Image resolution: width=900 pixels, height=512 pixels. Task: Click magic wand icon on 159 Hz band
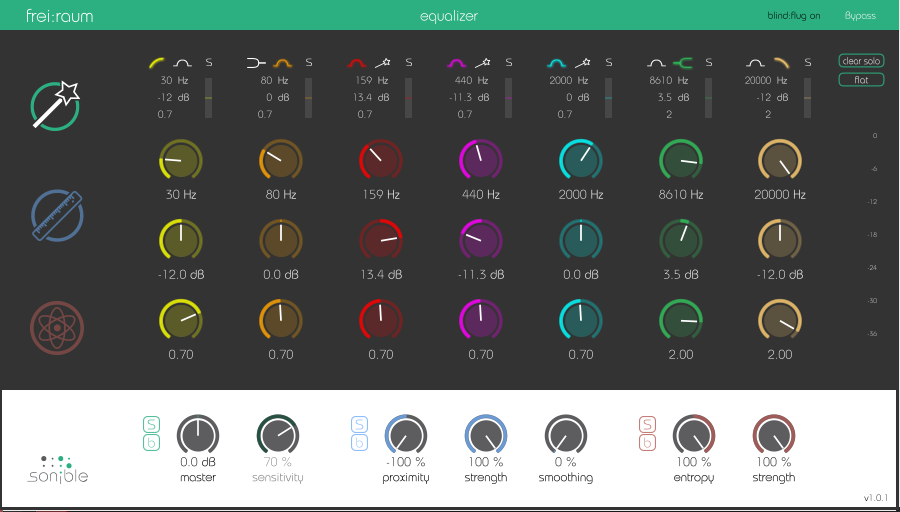pos(383,62)
